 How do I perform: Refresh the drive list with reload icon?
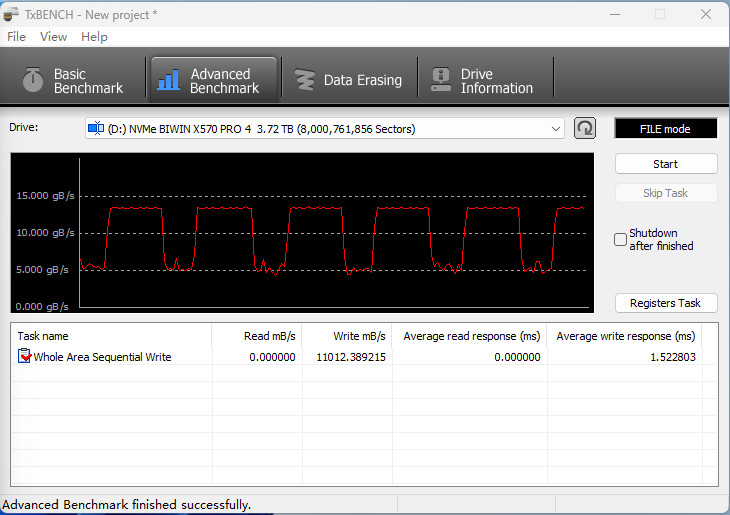[x=585, y=128]
